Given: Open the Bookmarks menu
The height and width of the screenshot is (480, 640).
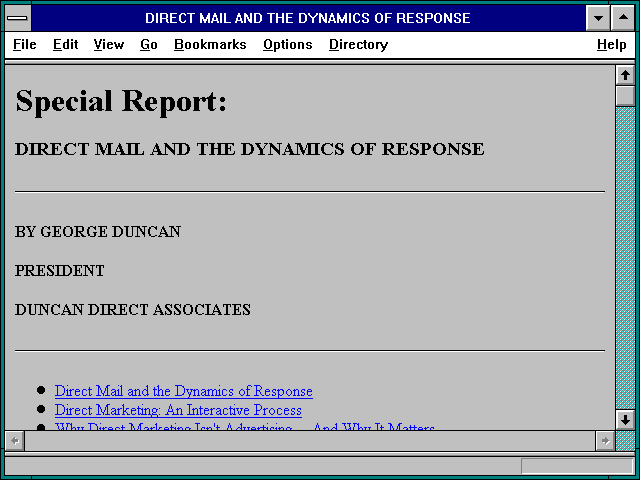Looking at the screenshot, I should [x=210, y=44].
